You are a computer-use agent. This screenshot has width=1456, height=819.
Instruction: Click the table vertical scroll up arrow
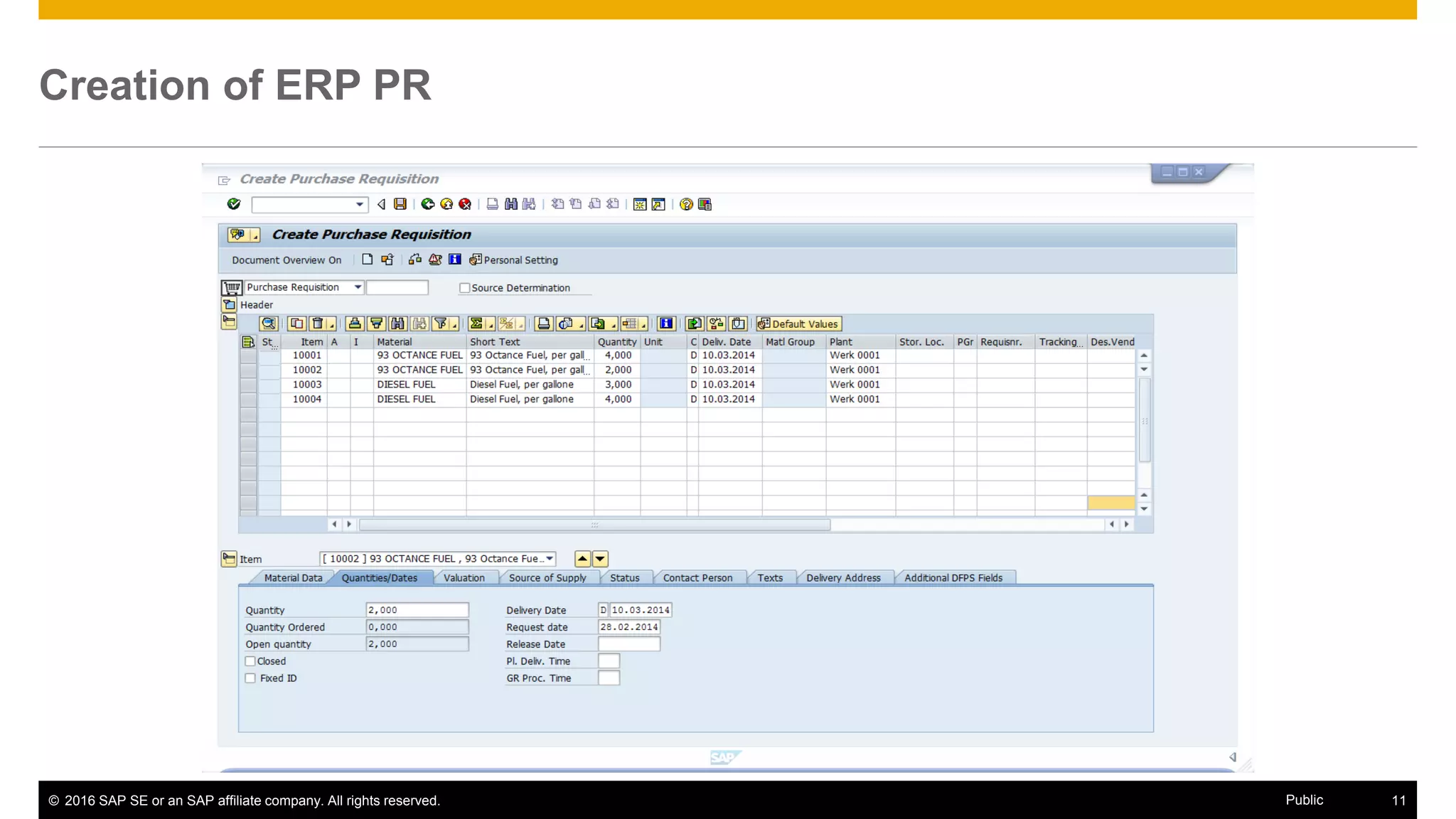point(1144,355)
